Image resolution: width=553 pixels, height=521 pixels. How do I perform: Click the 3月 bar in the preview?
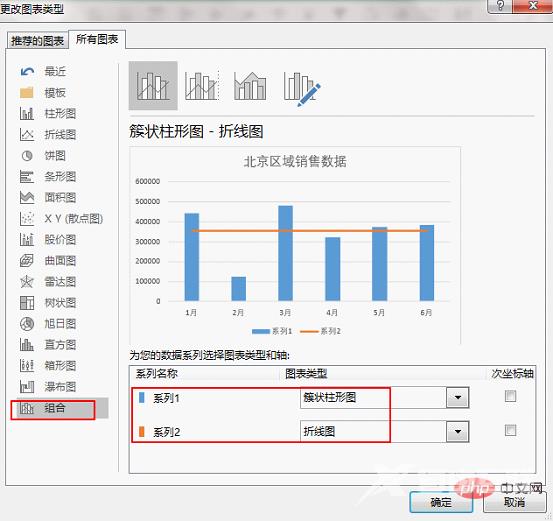[x=285, y=253]
